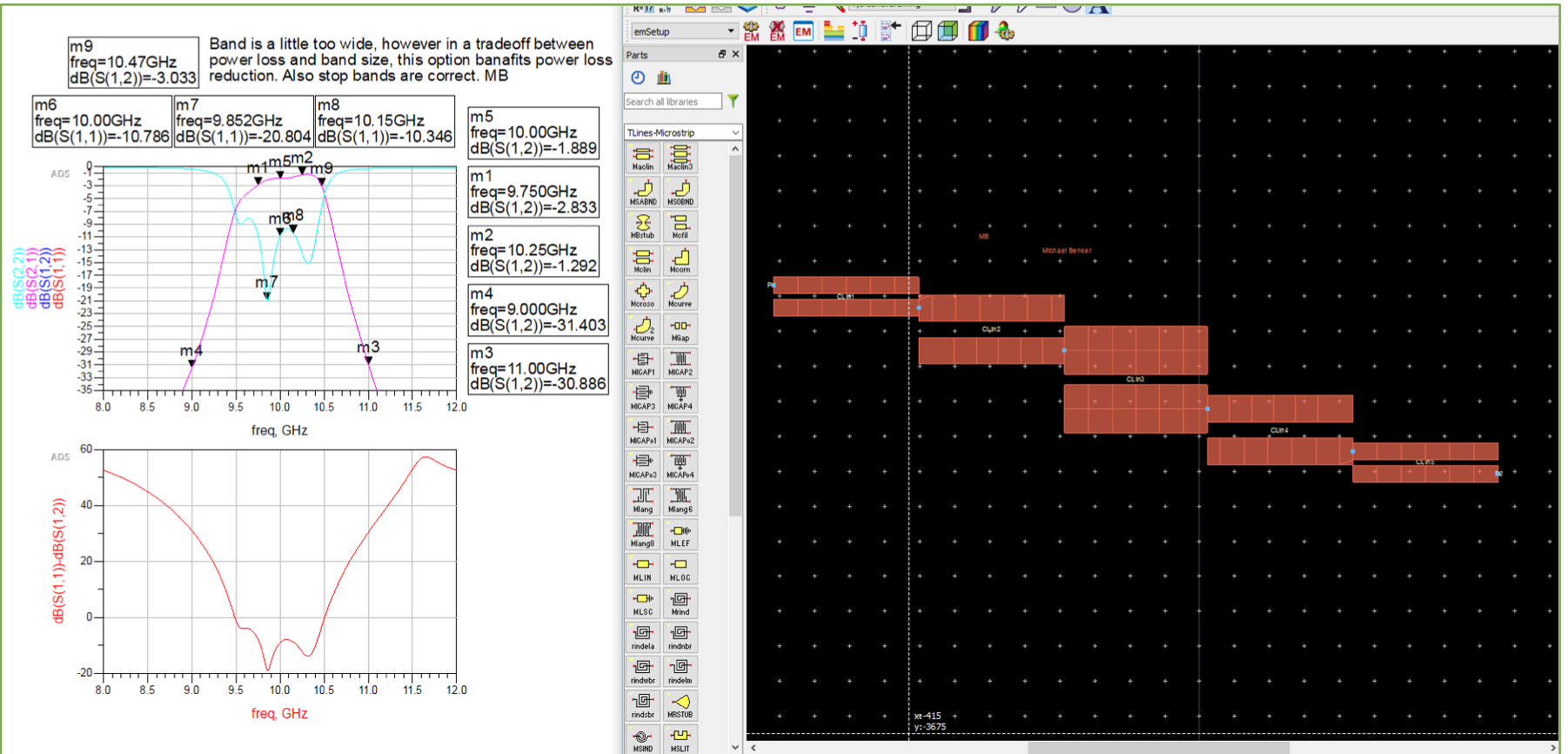Select the CLin3 coupled line in layout
The width and height of the screenshot is (1568, 754).
tap(1136, 380)
